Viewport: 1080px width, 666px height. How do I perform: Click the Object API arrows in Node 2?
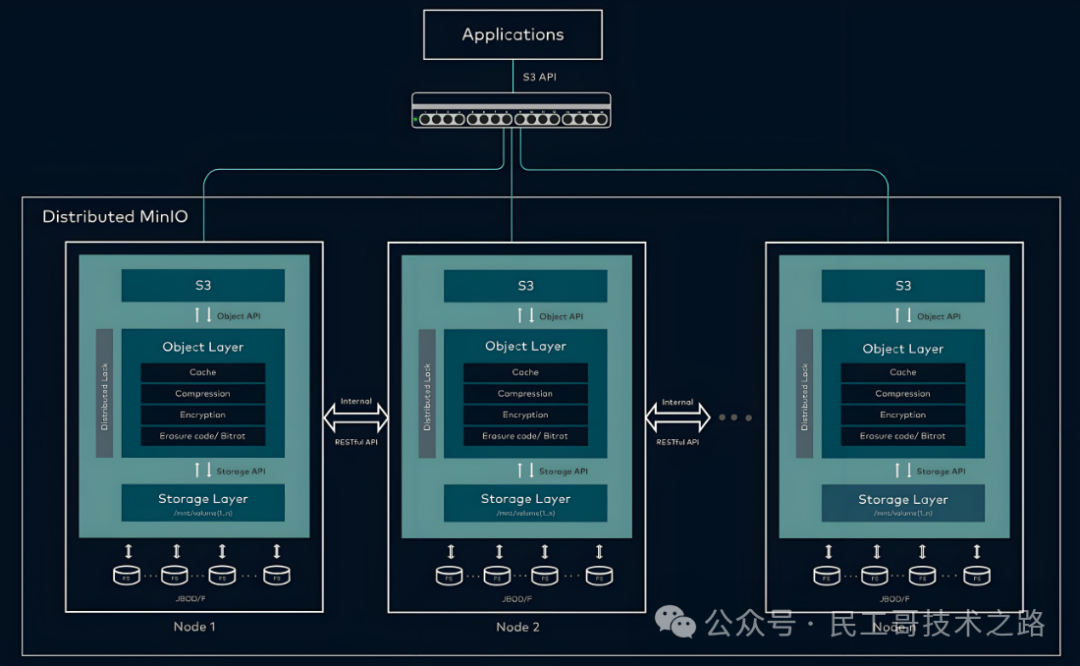pos(526,315)
